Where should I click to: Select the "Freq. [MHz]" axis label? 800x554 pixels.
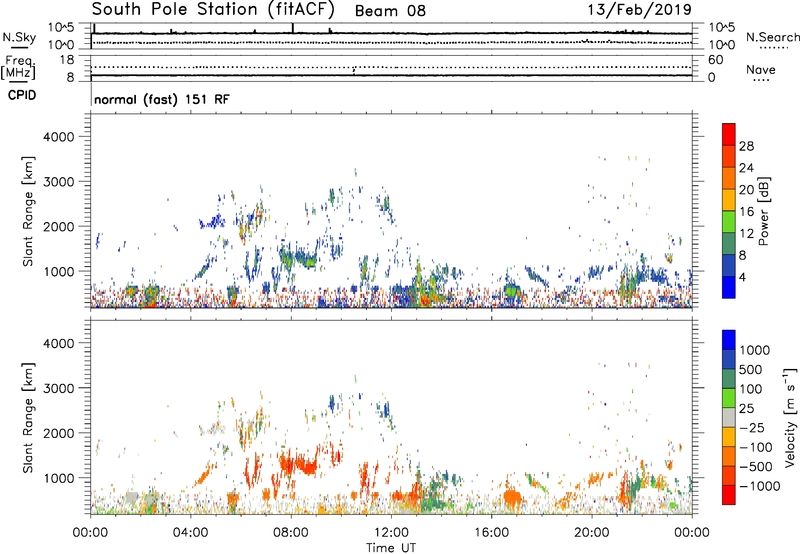(x=19, y=67)
